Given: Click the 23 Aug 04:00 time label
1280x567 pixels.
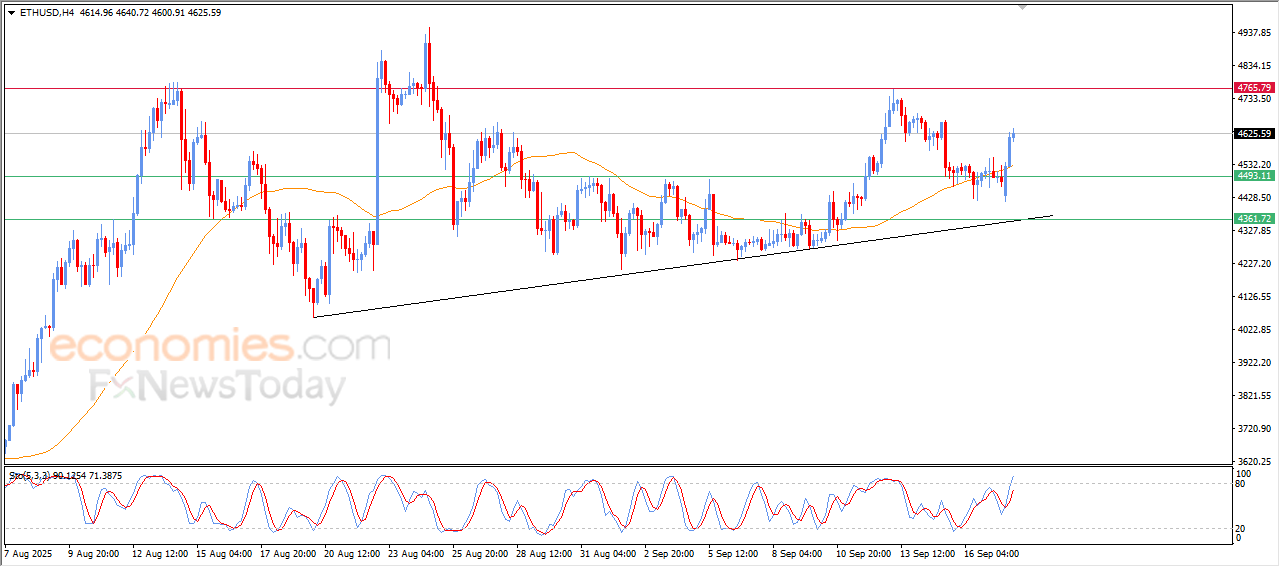Looking at the screenshot, I should 416,553.
